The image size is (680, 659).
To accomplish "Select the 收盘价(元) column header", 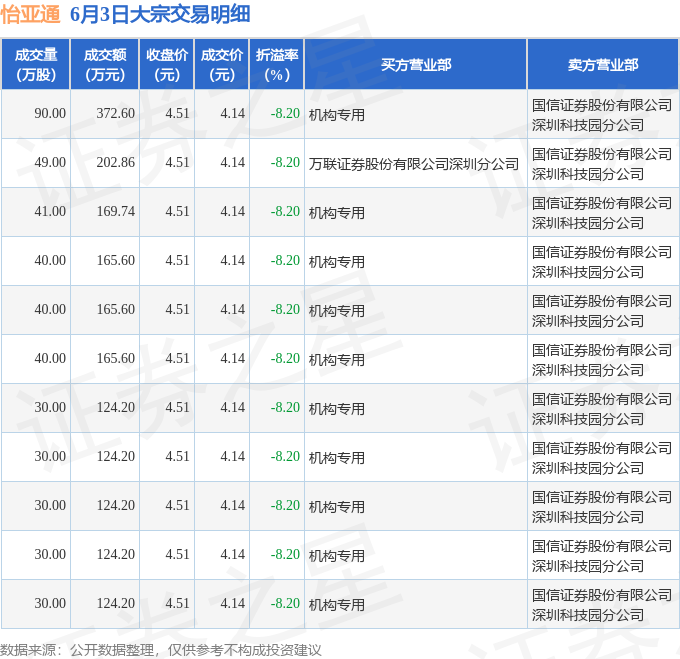I will coord(167,65).
